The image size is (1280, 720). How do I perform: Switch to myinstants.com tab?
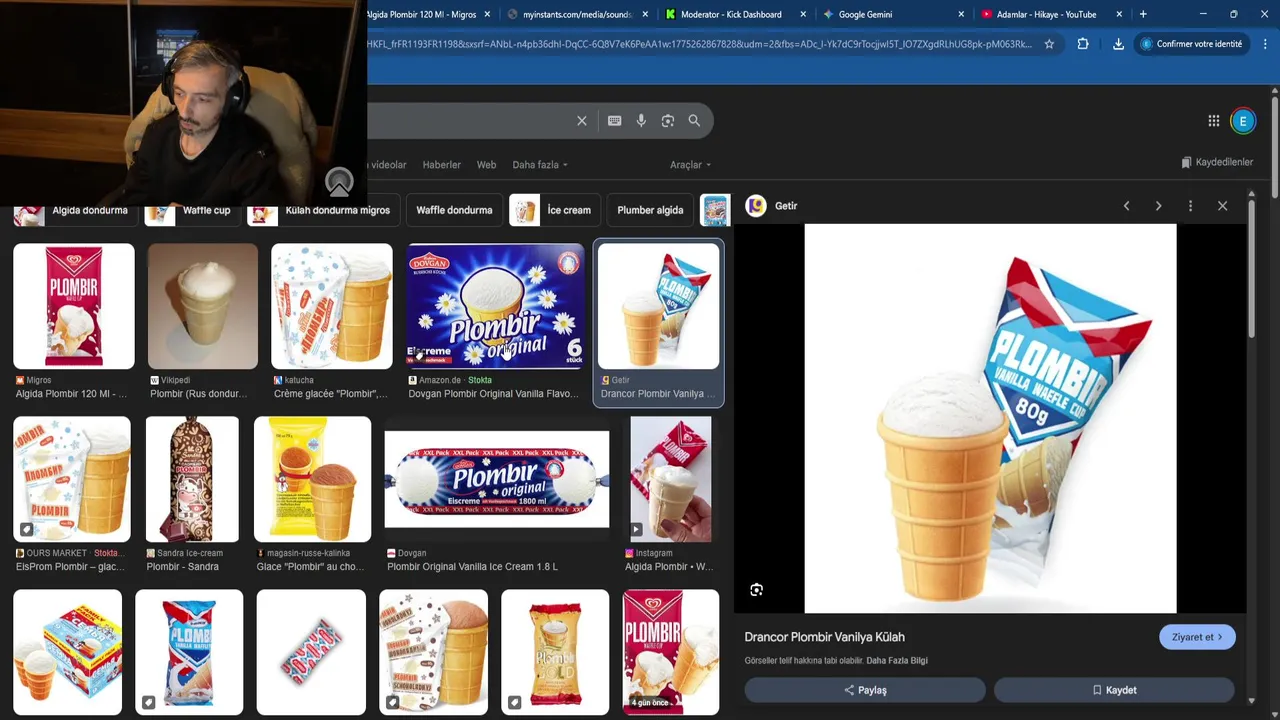click(577, 14)
